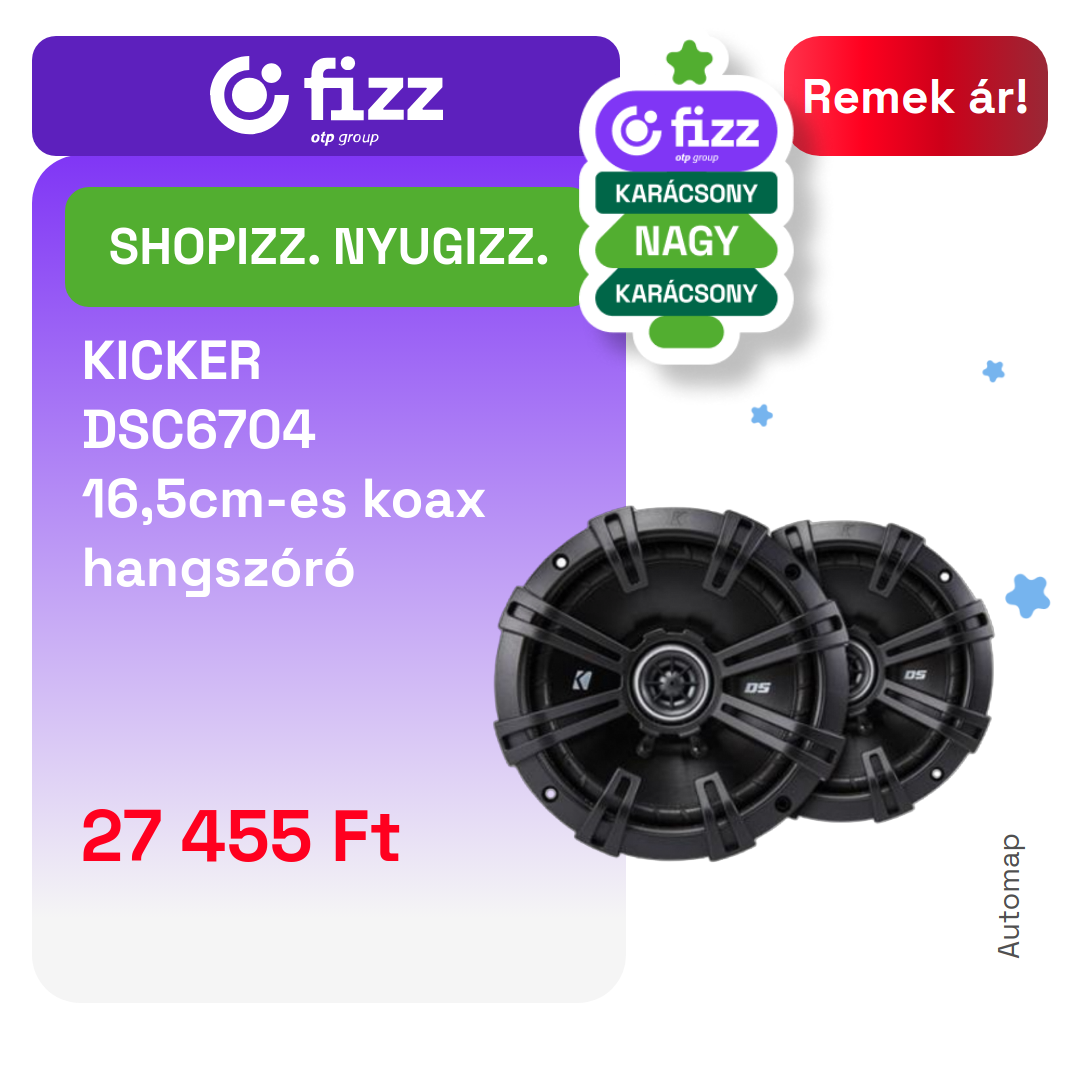Click the upper KARÁCSONY label on tree
Screen dimensions: 1080x1080
point(686,193)
